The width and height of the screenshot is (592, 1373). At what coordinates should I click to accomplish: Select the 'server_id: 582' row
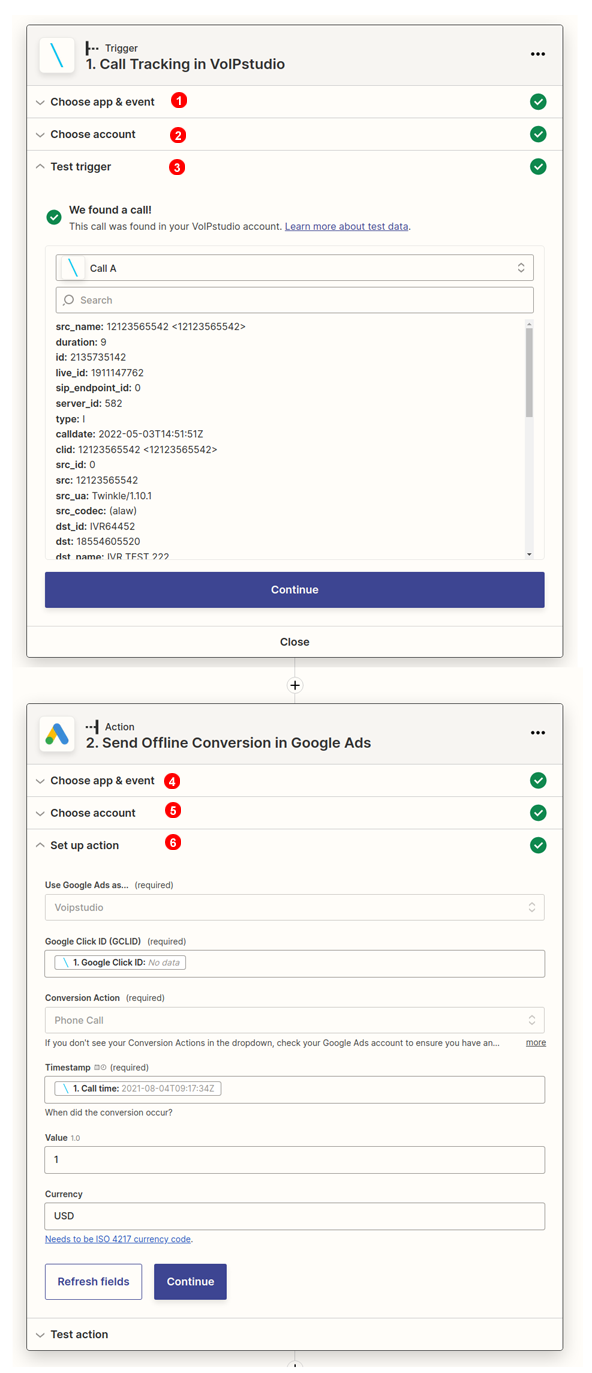click(x=89, y=404)
